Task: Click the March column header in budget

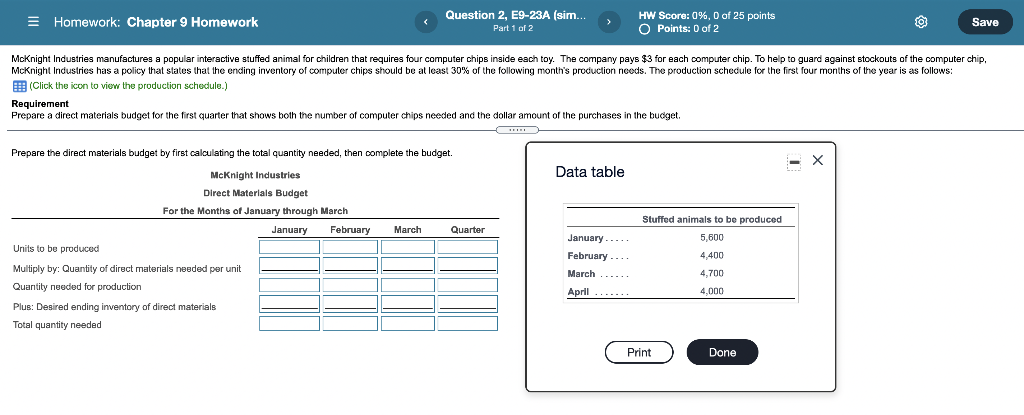Action: point(408,230)
